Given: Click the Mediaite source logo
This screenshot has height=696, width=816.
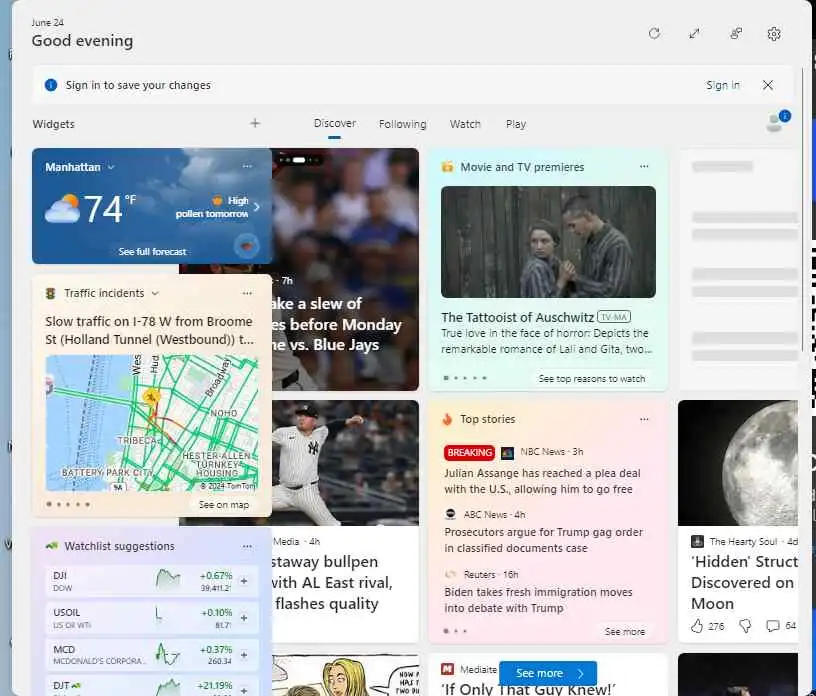Looking at the screenshot, I should (x=448, y=669).
